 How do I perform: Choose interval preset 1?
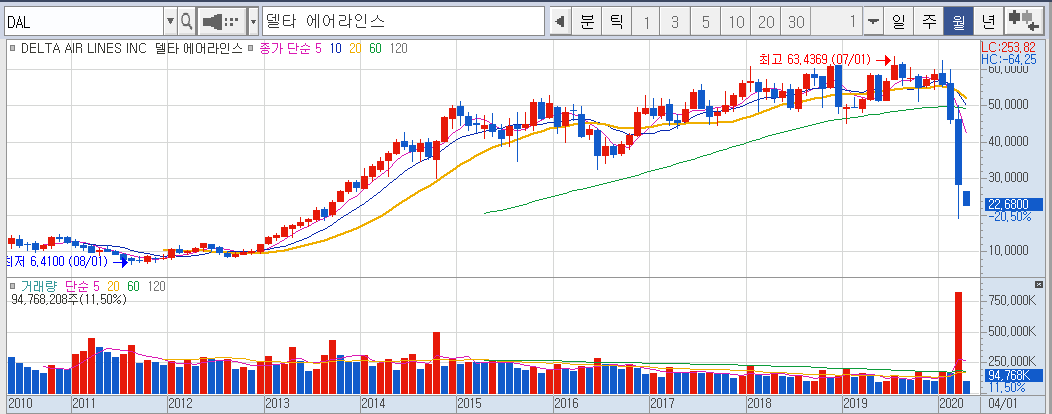tap(646, 22)
